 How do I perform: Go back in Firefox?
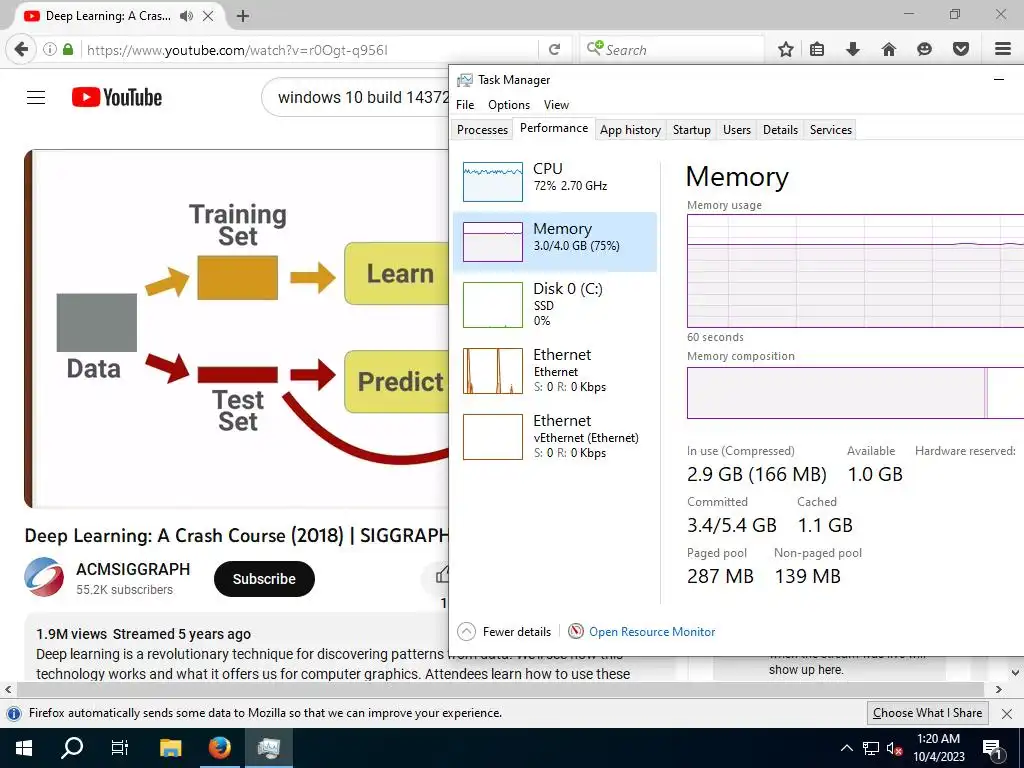21,50
